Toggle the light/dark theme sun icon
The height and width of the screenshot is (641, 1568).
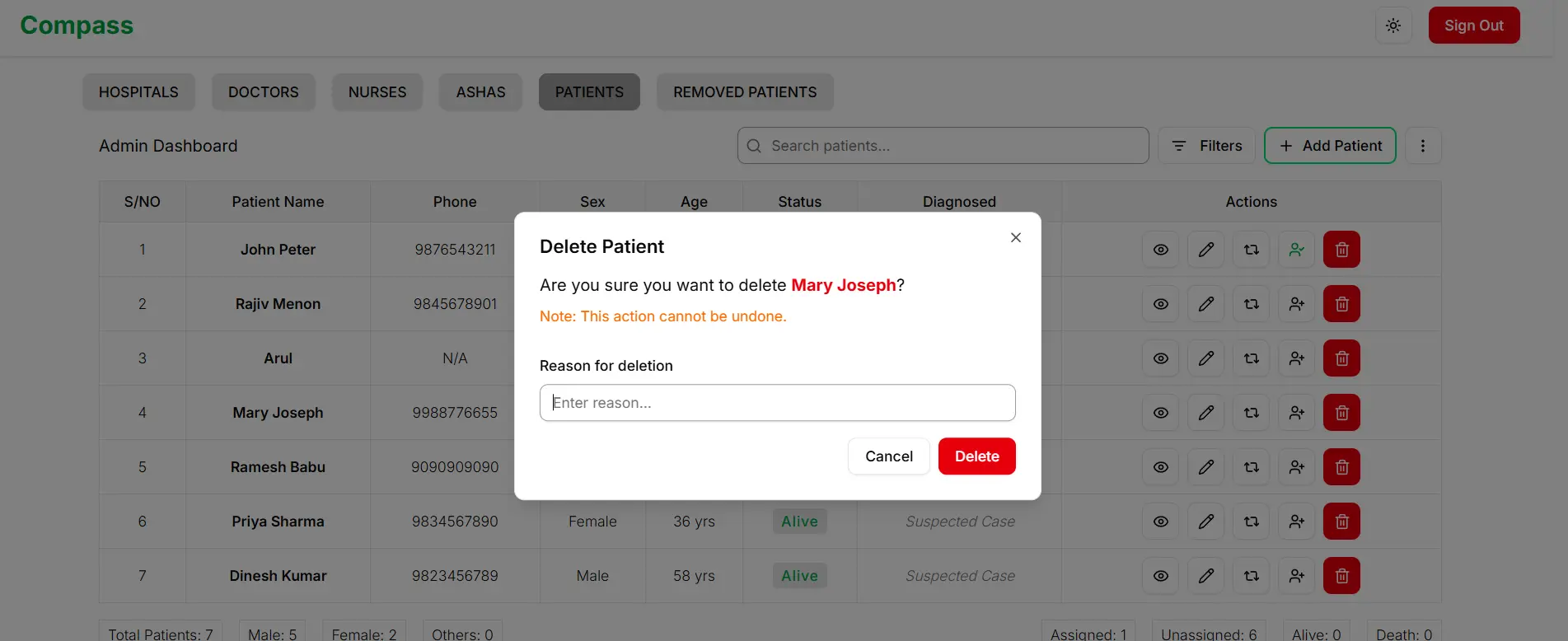click(x=1393, y=26)
